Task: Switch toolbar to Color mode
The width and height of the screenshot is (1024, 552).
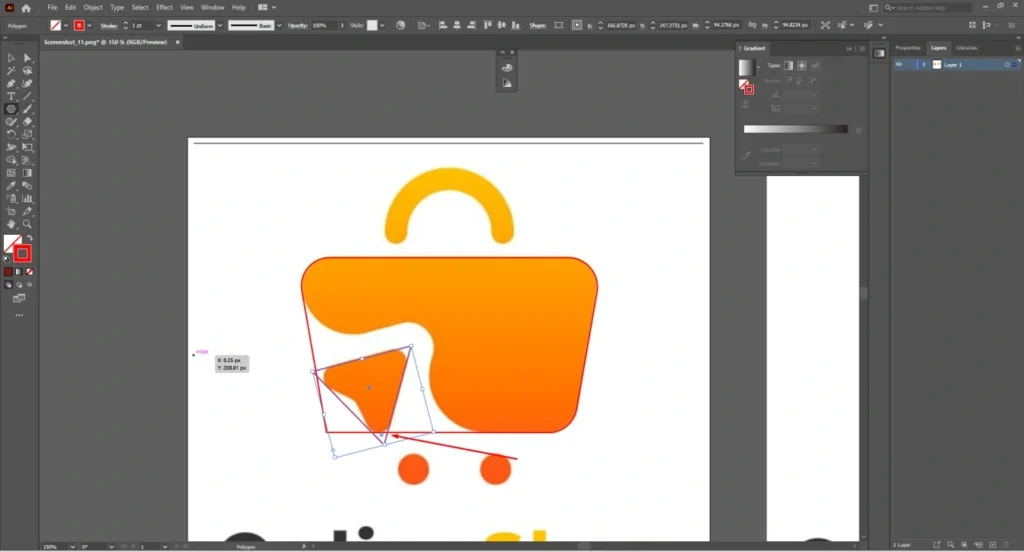Action: [x=8, y=272]
